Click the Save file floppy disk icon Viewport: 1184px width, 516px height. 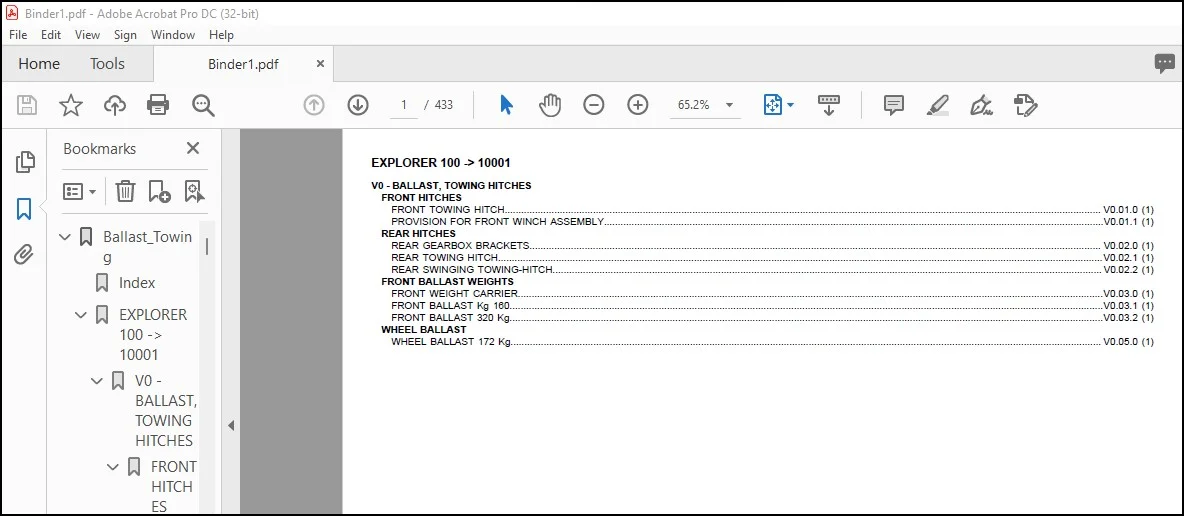[27, 105]
